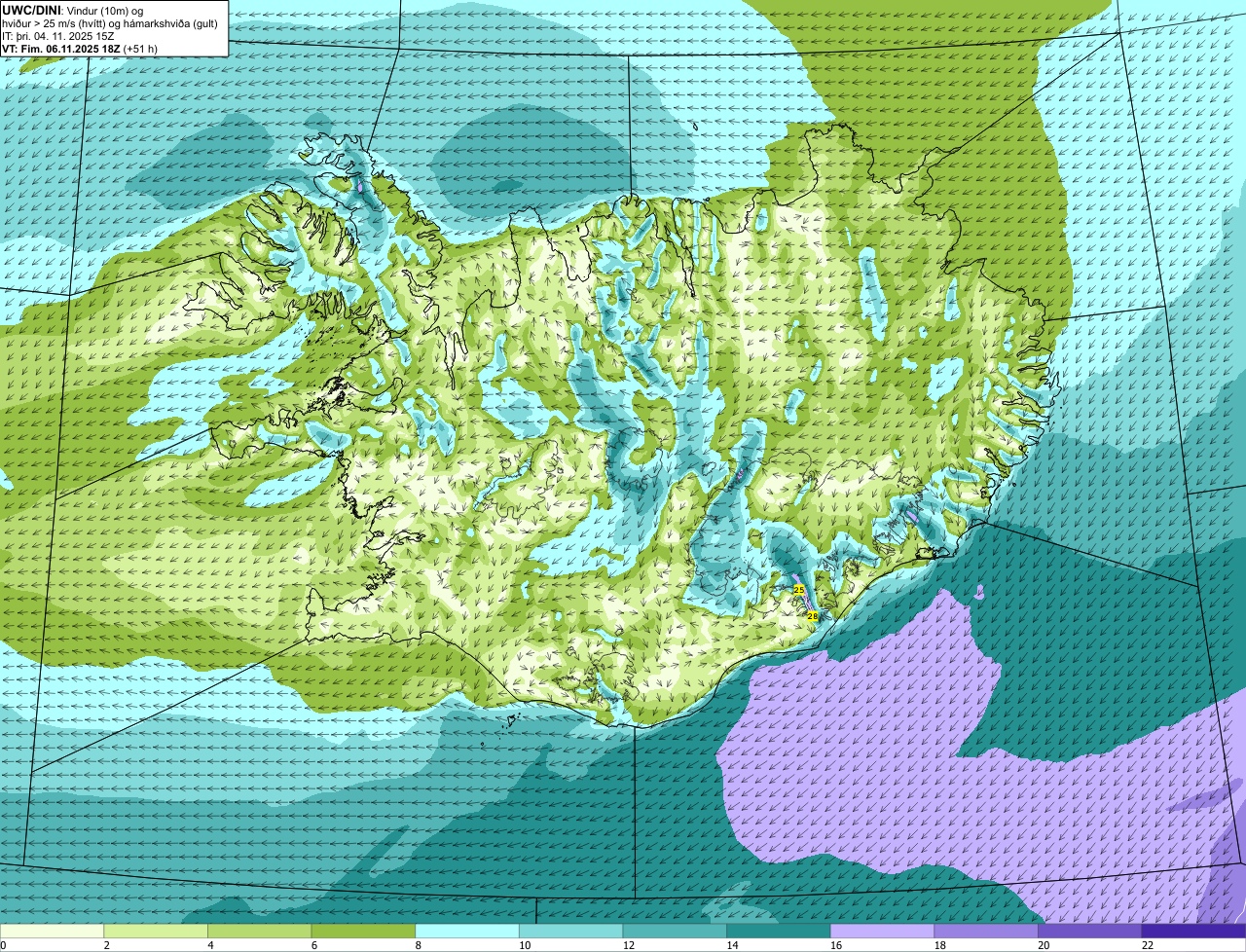Select the 20–22 m/s violet legend segment
The height and width of the screenshot is (952, 1246).
(1090, 931)
